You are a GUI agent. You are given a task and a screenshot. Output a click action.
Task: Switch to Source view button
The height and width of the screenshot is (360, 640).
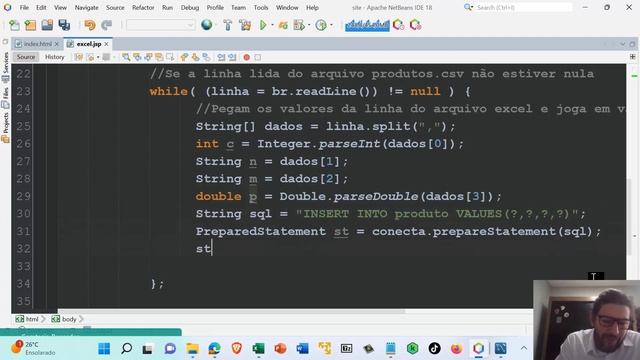[x=26, y=57]
